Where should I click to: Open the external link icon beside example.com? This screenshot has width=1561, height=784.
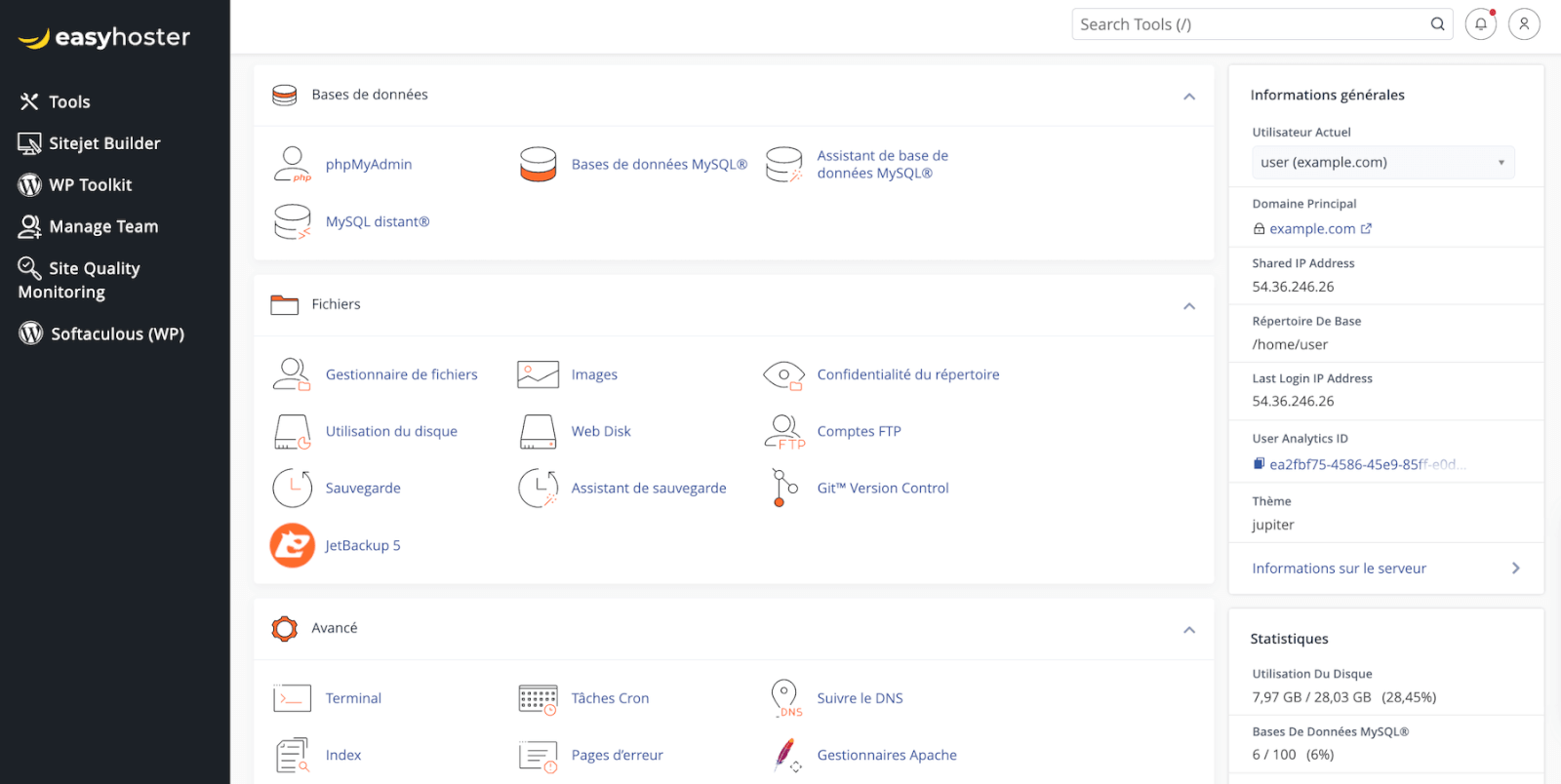pyautogui.click(x=1366, y=228)
